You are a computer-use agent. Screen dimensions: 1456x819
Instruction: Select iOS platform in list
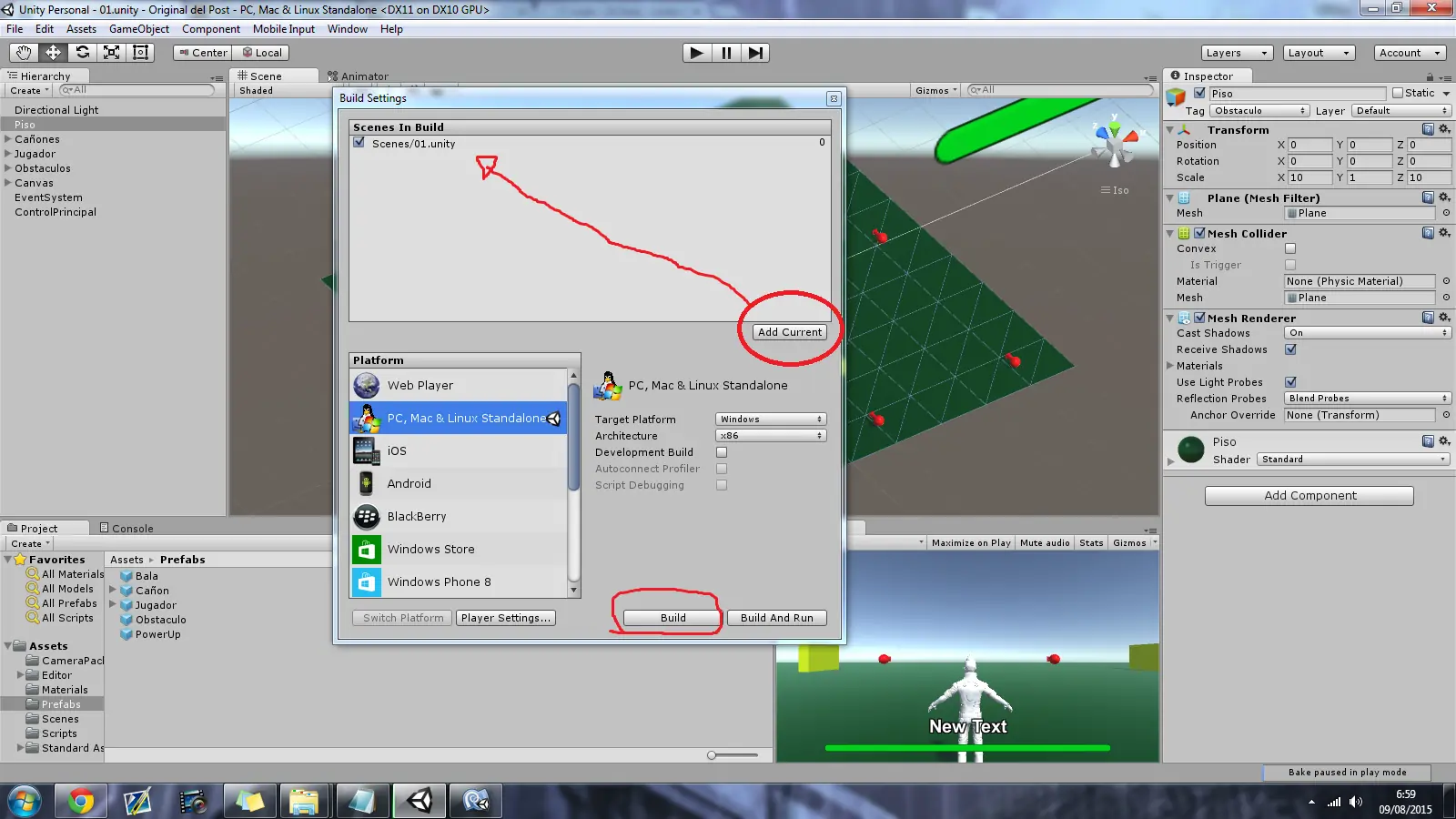point(459,451)
